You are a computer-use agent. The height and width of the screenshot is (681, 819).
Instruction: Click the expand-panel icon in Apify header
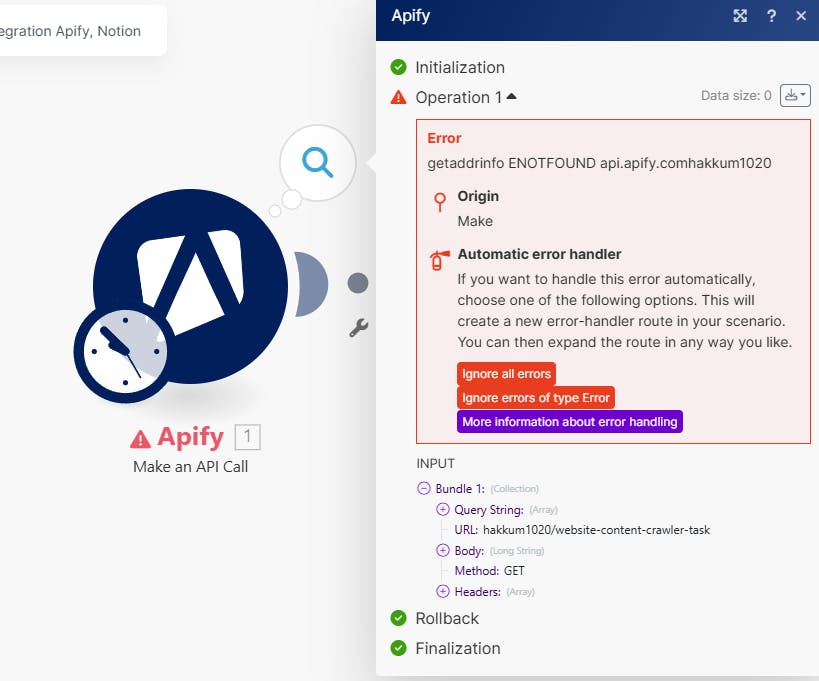(740, 16)
